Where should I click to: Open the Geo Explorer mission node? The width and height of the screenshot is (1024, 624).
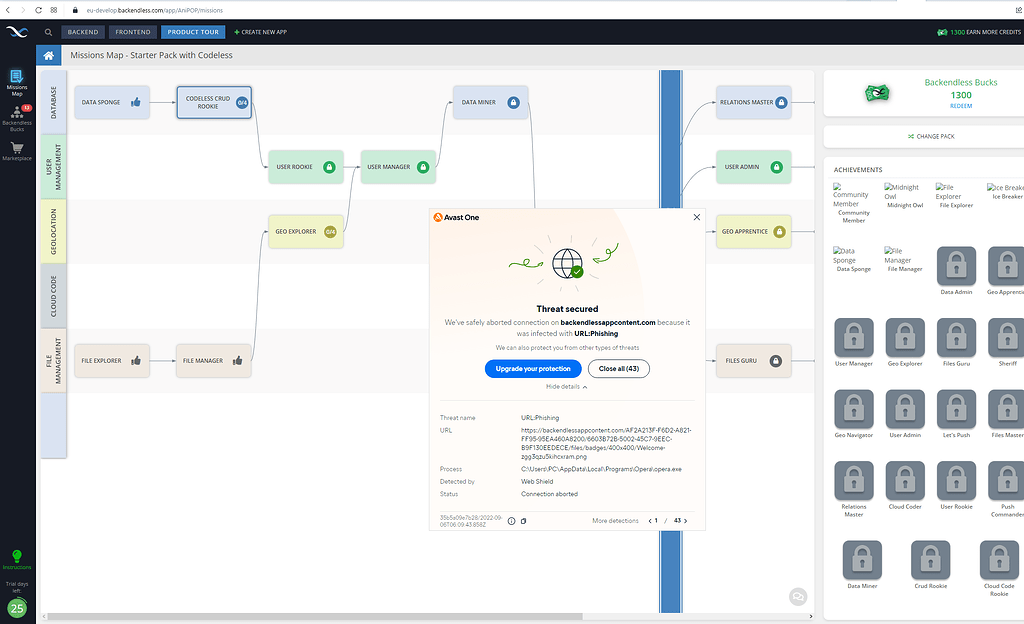(x=306, y=232)
